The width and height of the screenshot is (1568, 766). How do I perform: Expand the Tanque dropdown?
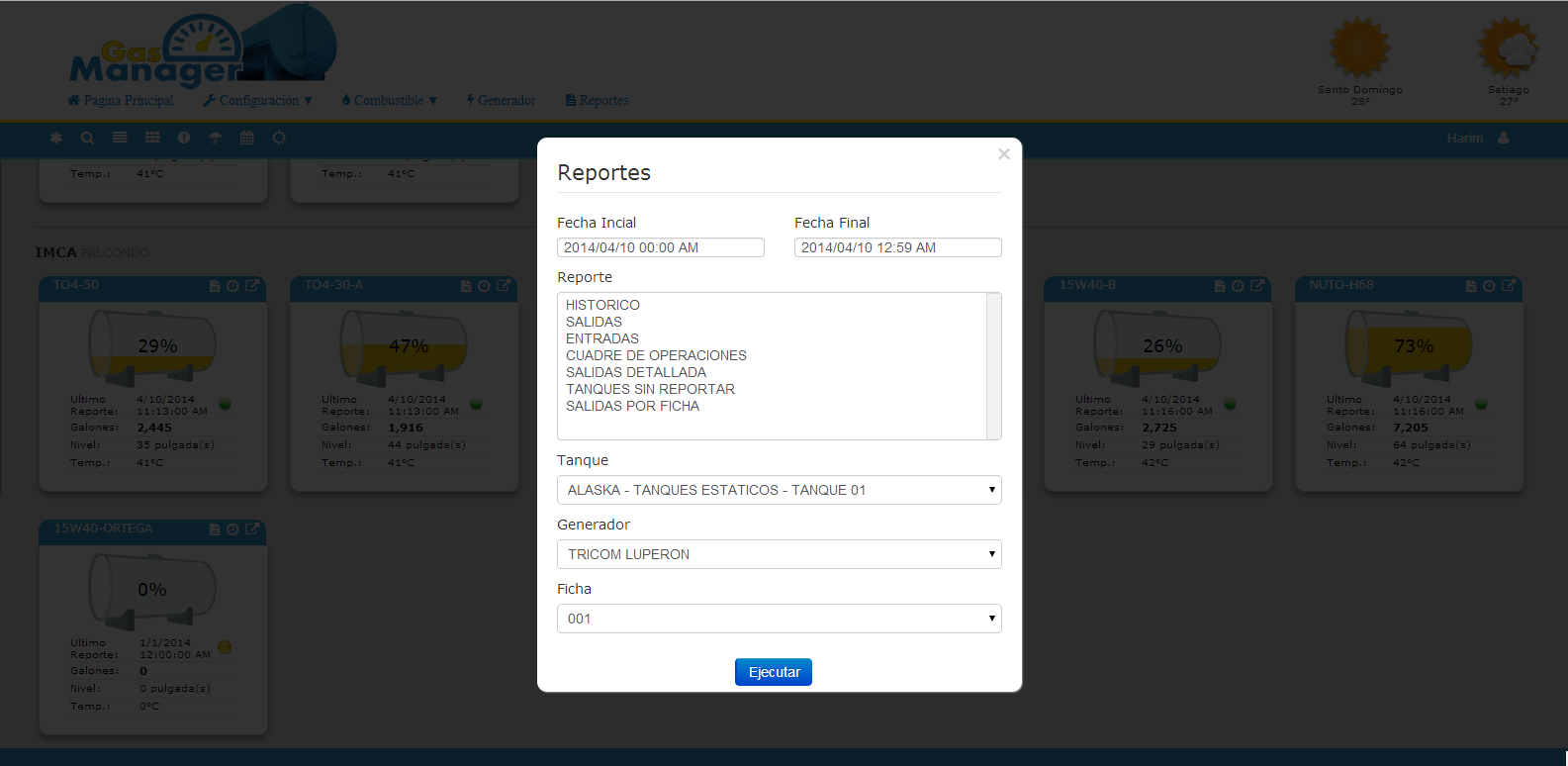point(779,490)
